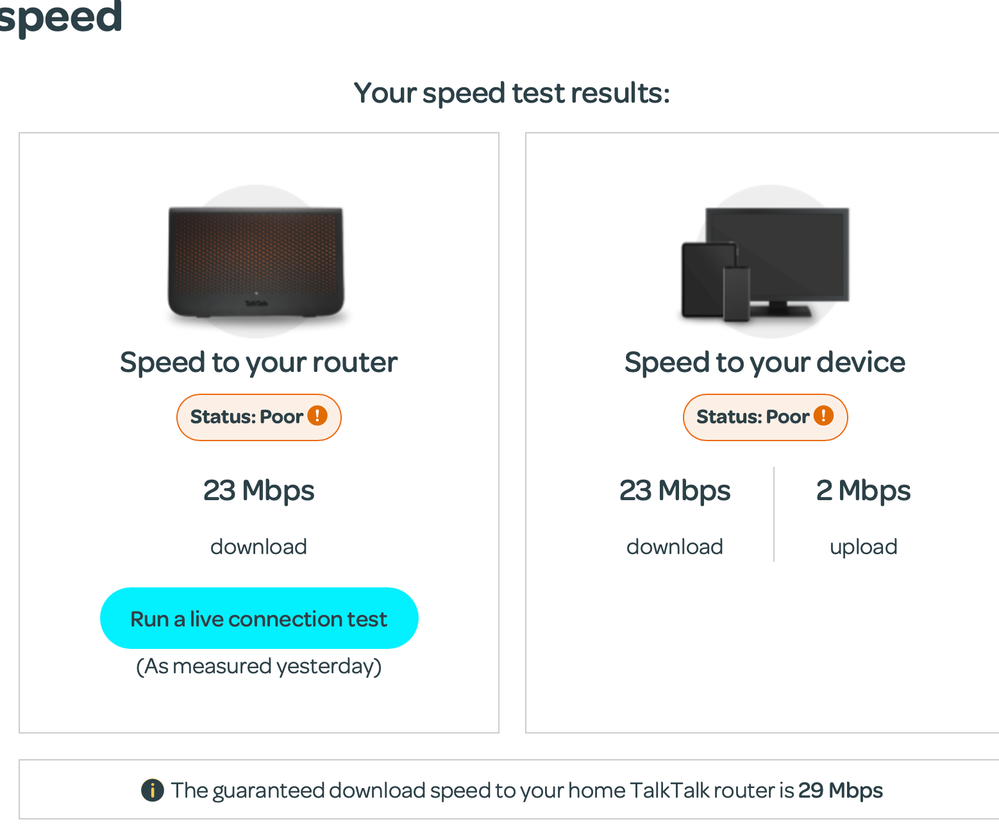Click the Speed to your device heading
999x840 pixels.
click(x=765, y=362)
